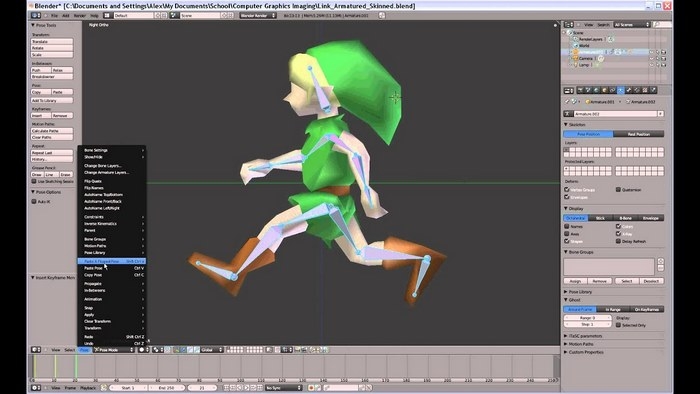Select the World icon in outliner tree
The width and height of the screenshot is (700, 394).
(575, 46)
